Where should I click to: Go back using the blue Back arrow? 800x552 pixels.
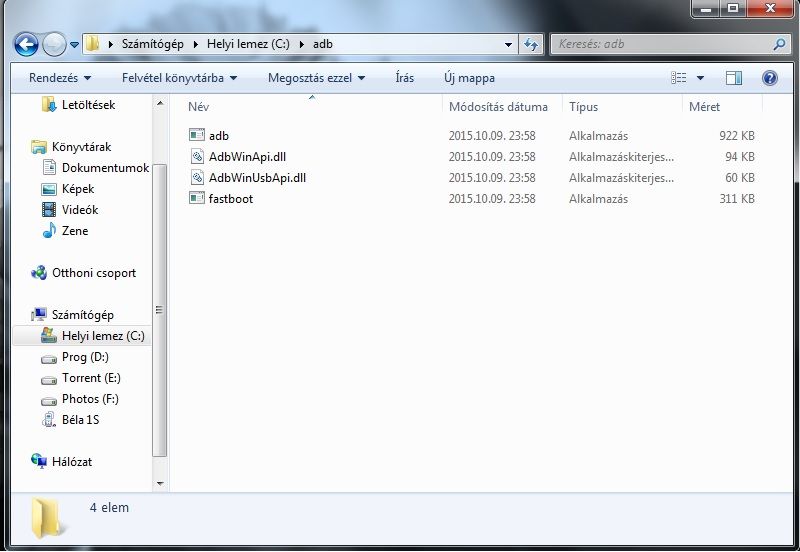coord(27,45)
